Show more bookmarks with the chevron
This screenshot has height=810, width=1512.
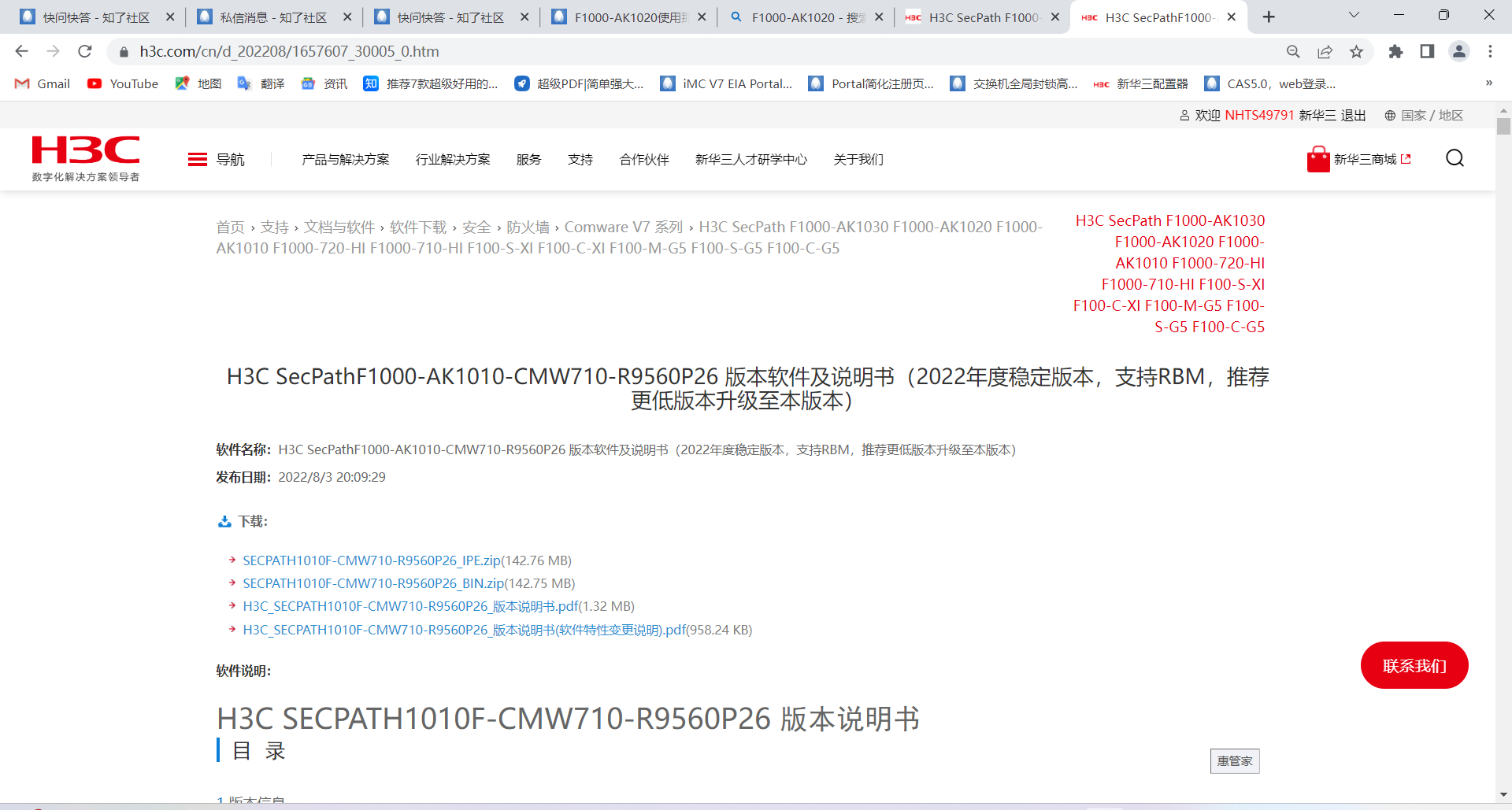pos(1489,83)
